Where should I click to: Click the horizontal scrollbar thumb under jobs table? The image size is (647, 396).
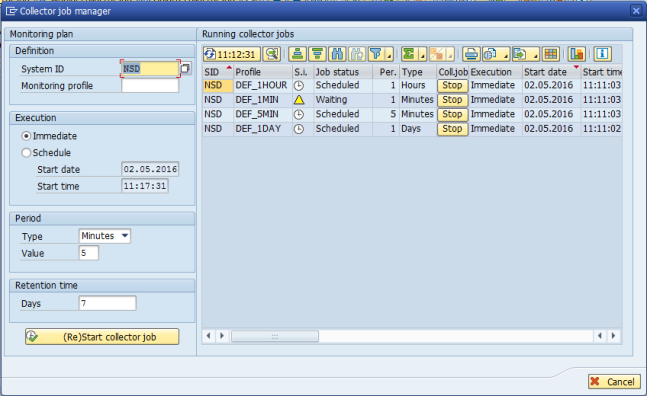[x=275, y=336]
